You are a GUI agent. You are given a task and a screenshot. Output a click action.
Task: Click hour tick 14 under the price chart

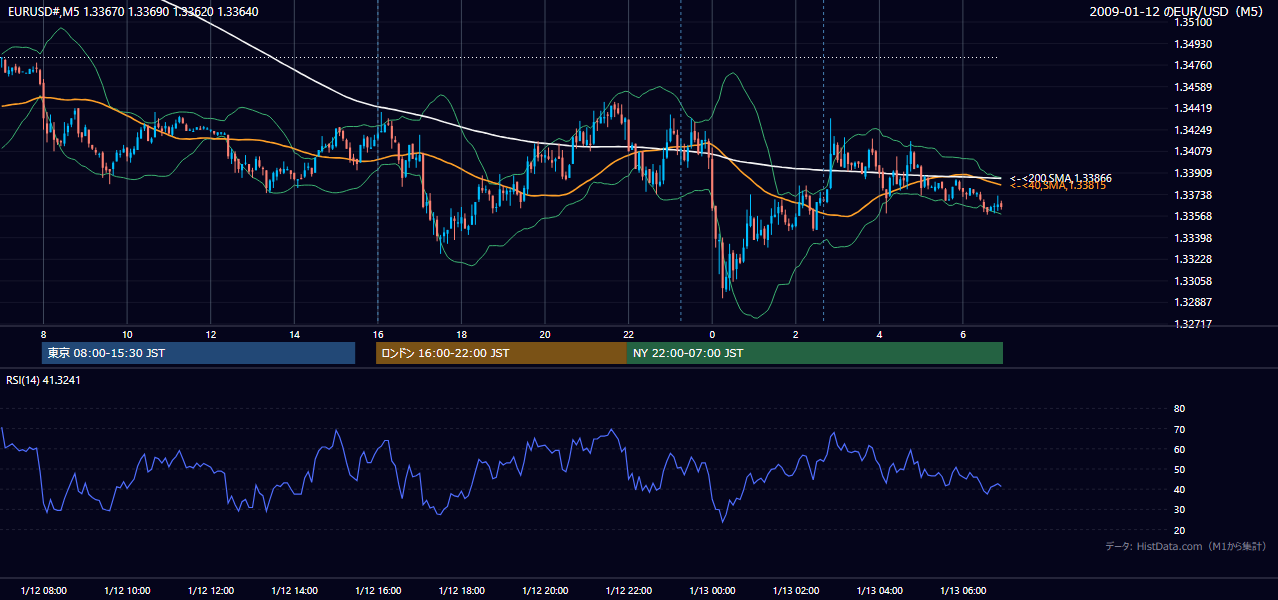(294, 334)
